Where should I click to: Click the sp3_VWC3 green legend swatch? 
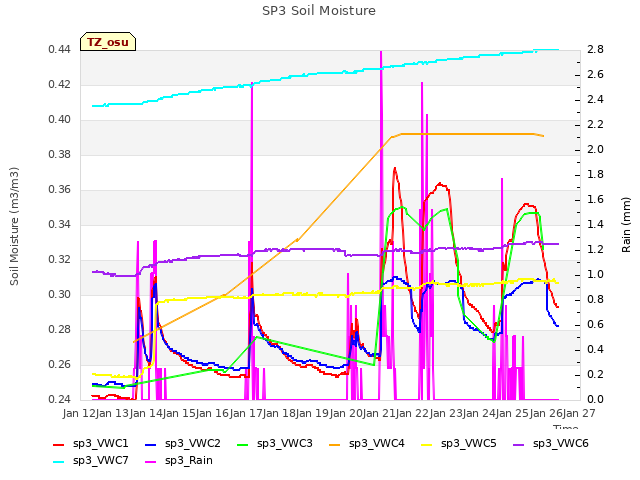pos(243,444)
